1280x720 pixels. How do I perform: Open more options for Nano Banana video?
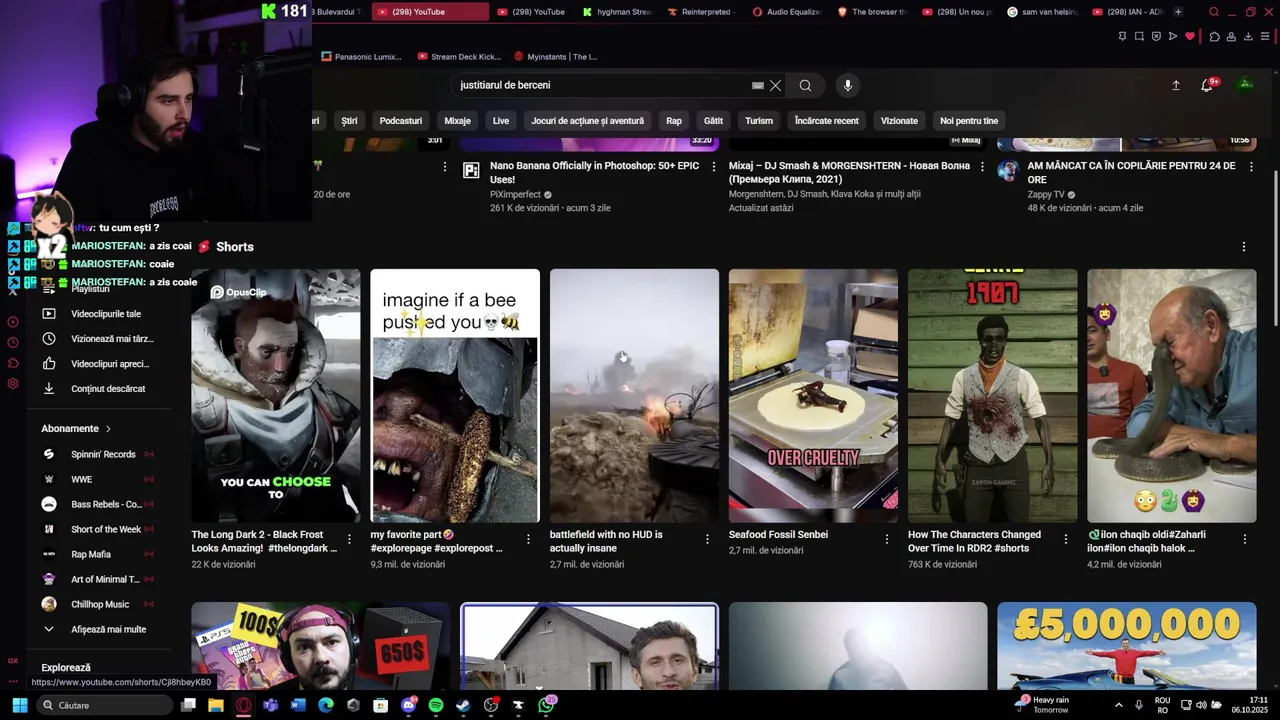point(713,167)
